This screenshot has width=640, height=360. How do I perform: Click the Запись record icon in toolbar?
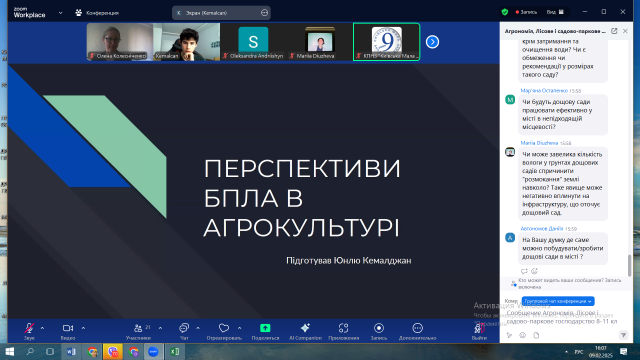pos(379,328)
